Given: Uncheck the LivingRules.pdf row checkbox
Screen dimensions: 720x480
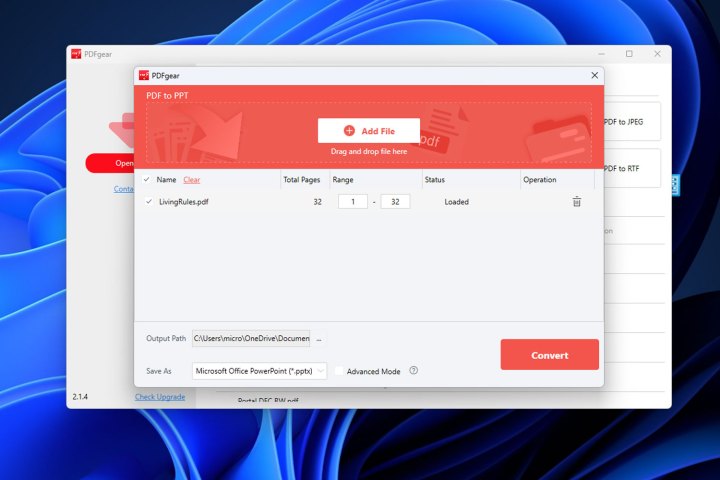Looking at the screenshot, I should pyautogui.click(x=149, y=202).
